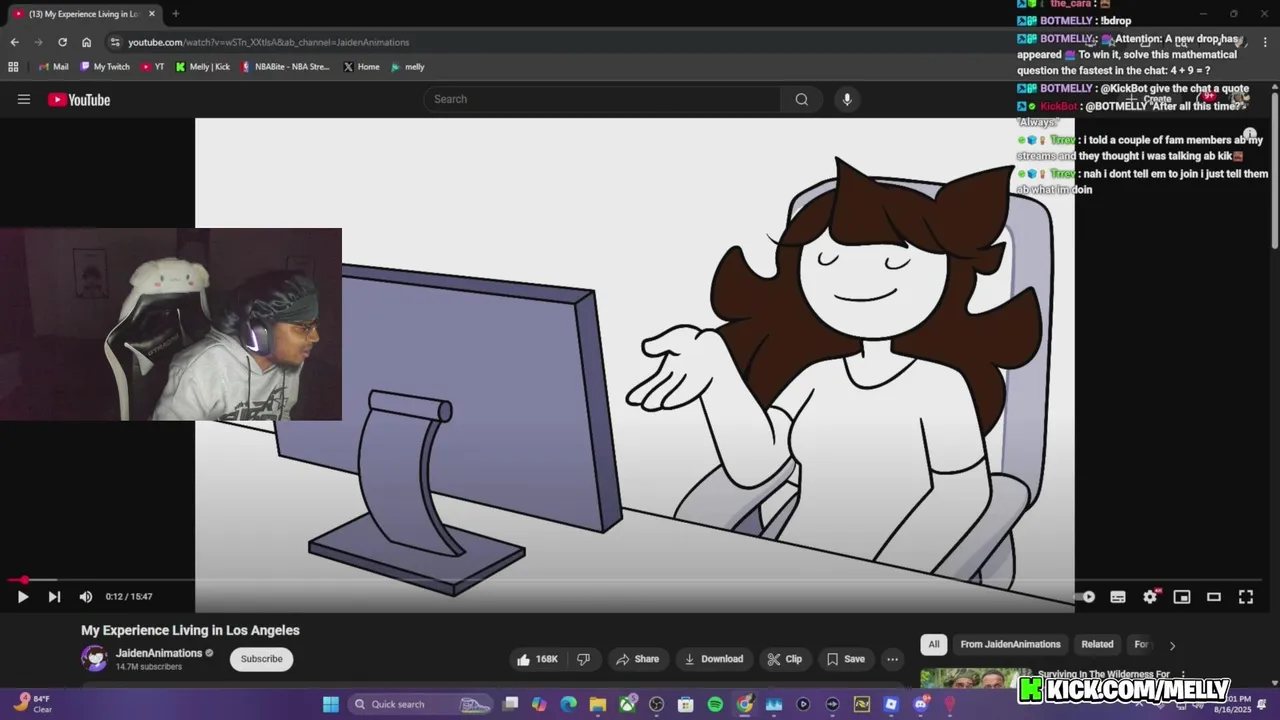1280x720 pixels.
Task: Click the search magnifier button
Action: [x=801, y=99]
